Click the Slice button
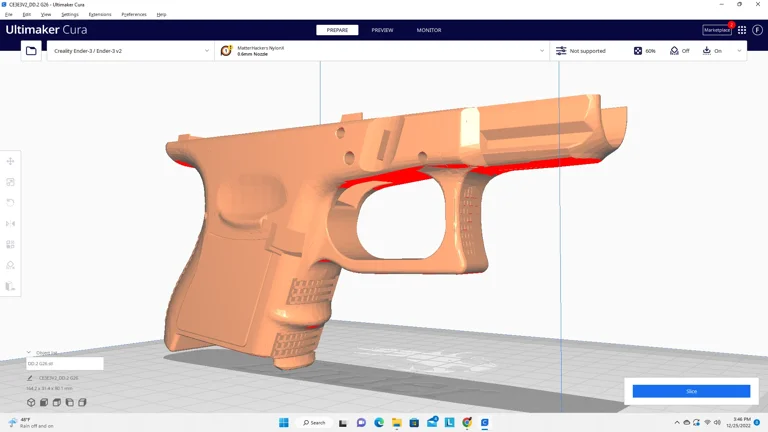768x432 pixels. coord(691,391)
